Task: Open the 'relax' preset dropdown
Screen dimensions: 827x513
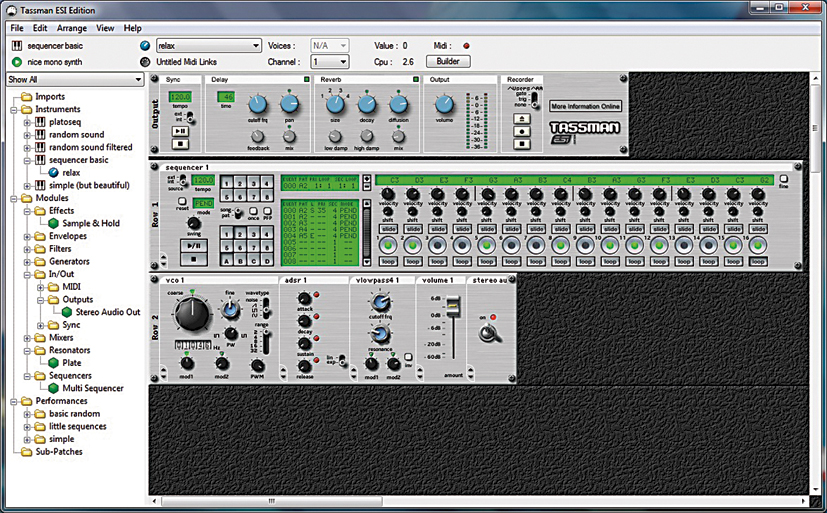Action: click(209, 46)
